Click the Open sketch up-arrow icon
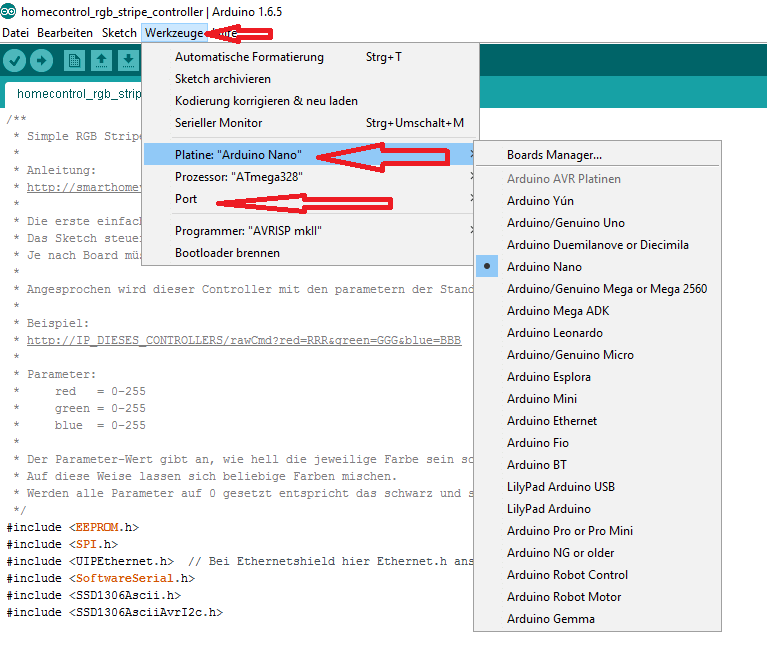This screenshot has height=650, width=767. pos(101,61)
